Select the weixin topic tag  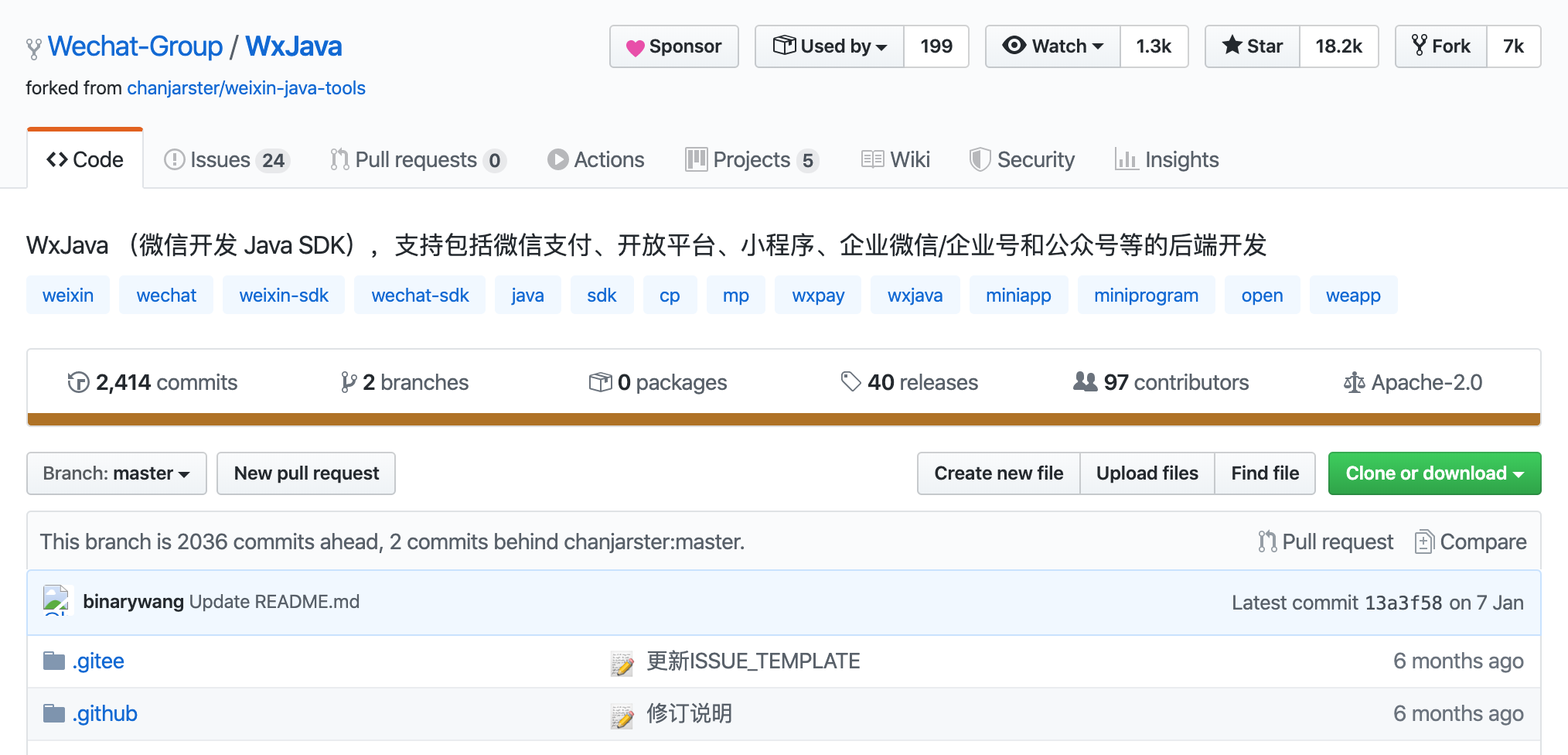(68, 295)
